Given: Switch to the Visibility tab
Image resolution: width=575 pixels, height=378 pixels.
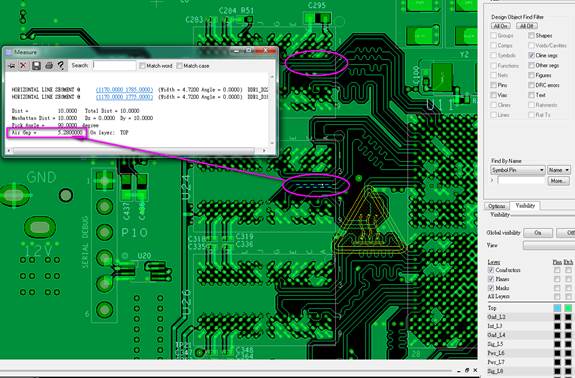Looking at the screenshot, I should point(525,206).
